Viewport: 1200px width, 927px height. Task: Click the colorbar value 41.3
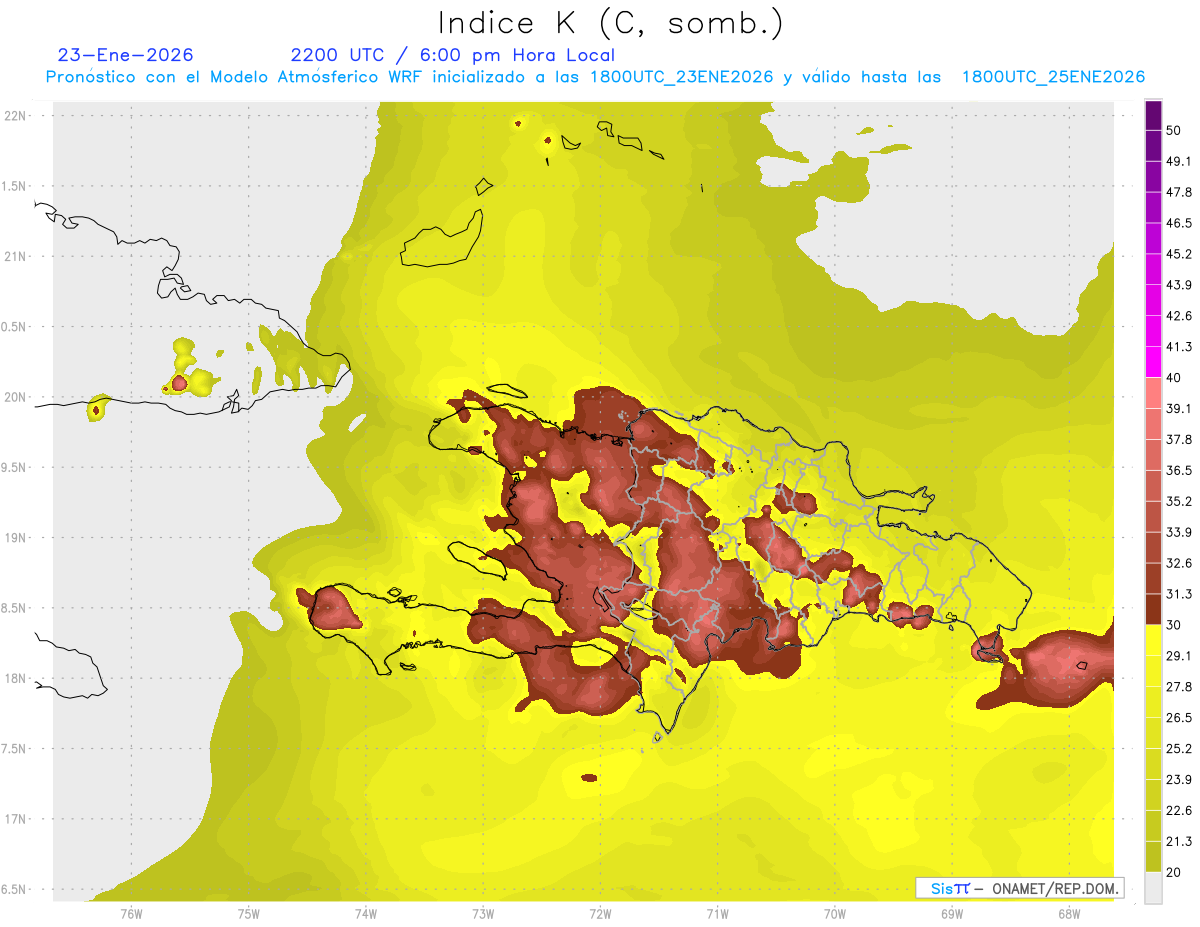click(x=1179, y=347)
